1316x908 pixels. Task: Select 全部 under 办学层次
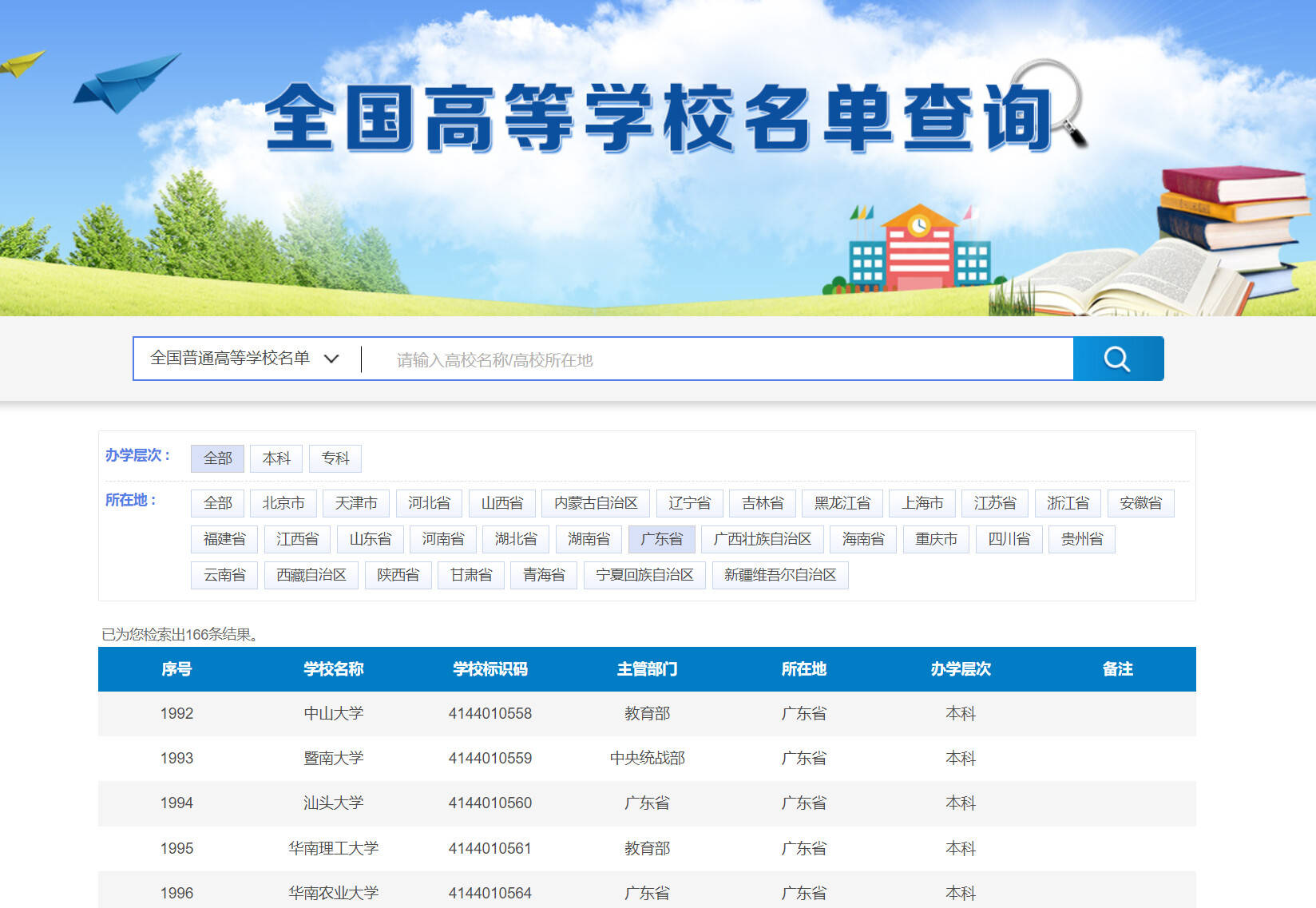click(217, 458)
